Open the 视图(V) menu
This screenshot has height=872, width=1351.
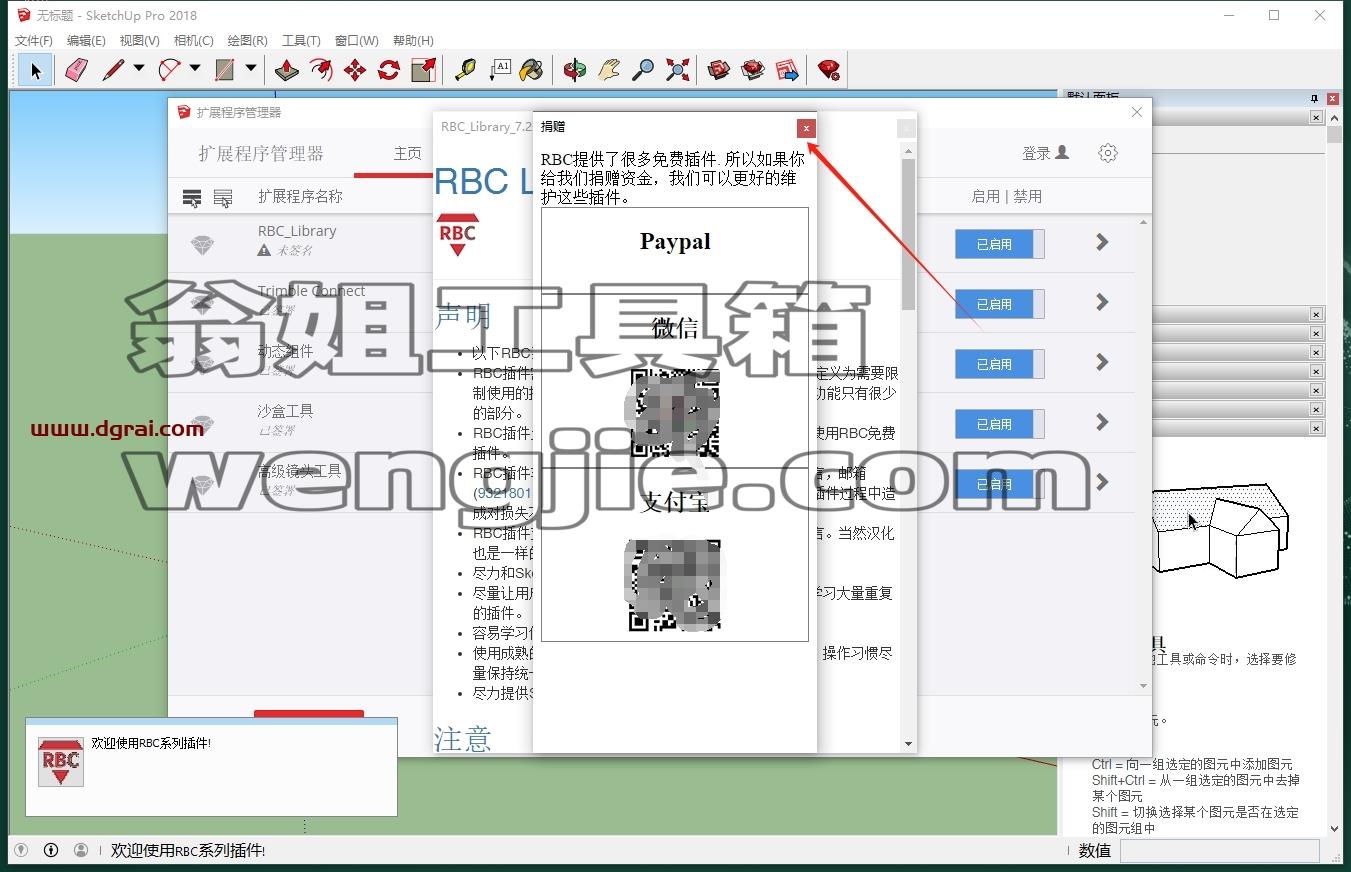point(139,40)
